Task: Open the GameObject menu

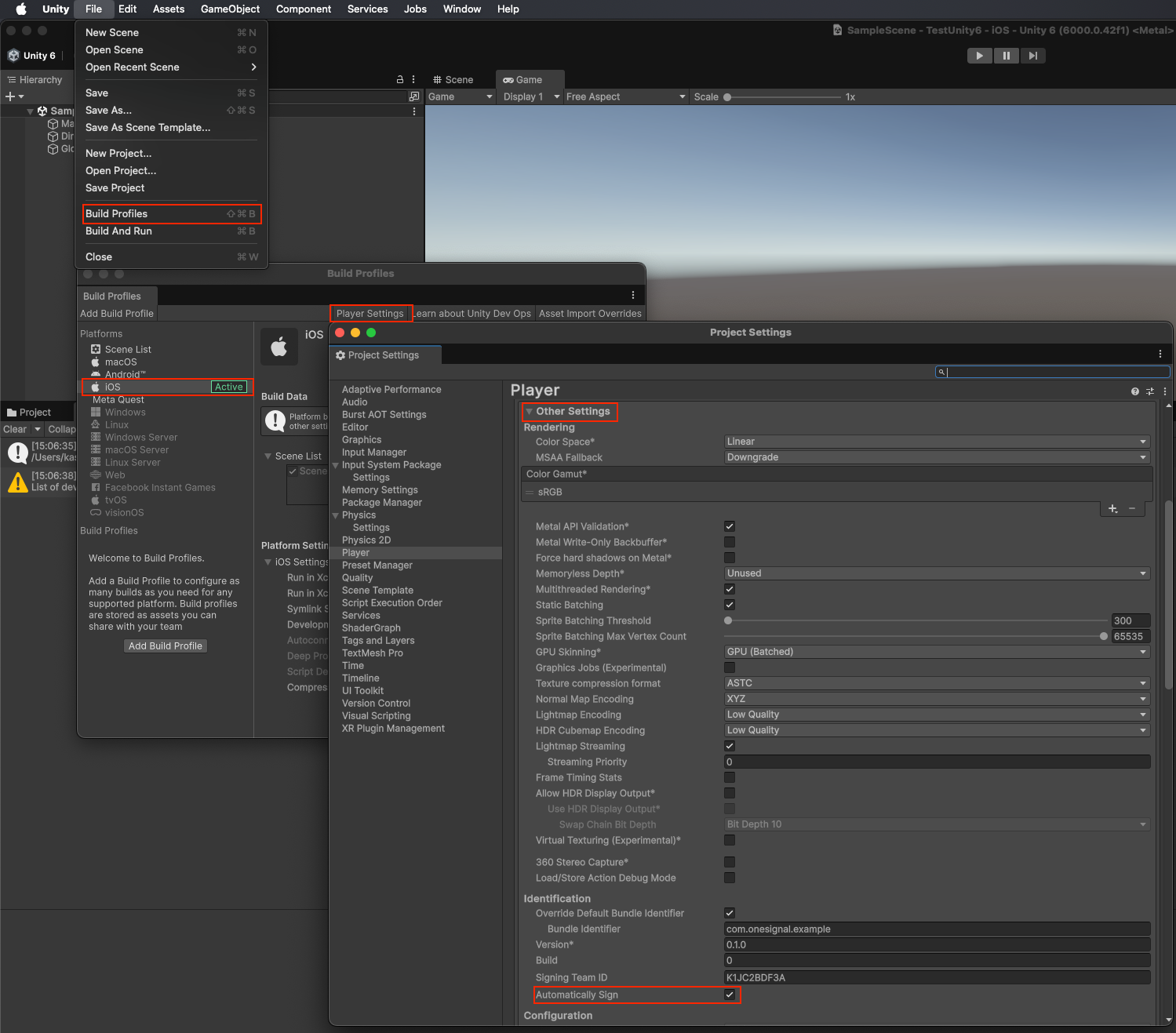Action: pyautogui.click(x=230, y=9)
